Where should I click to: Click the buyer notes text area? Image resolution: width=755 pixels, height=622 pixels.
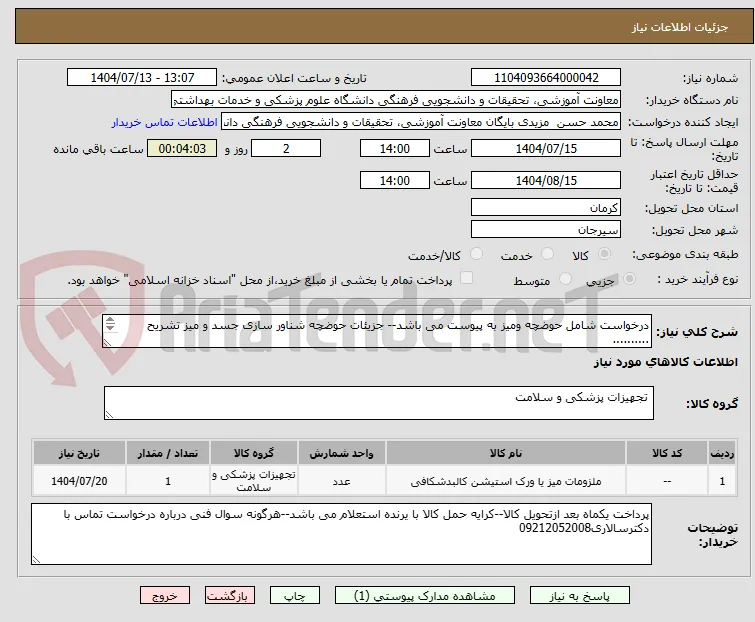(x=341, y=534)
